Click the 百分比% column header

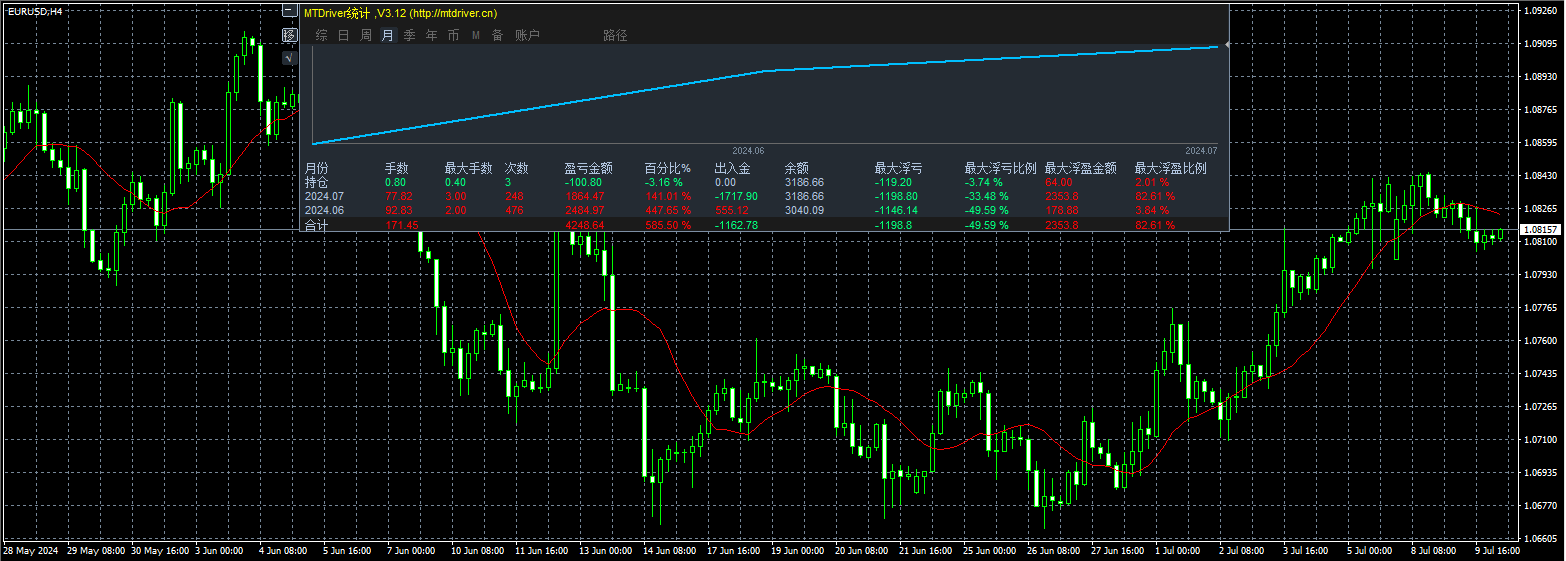point(667,169)
